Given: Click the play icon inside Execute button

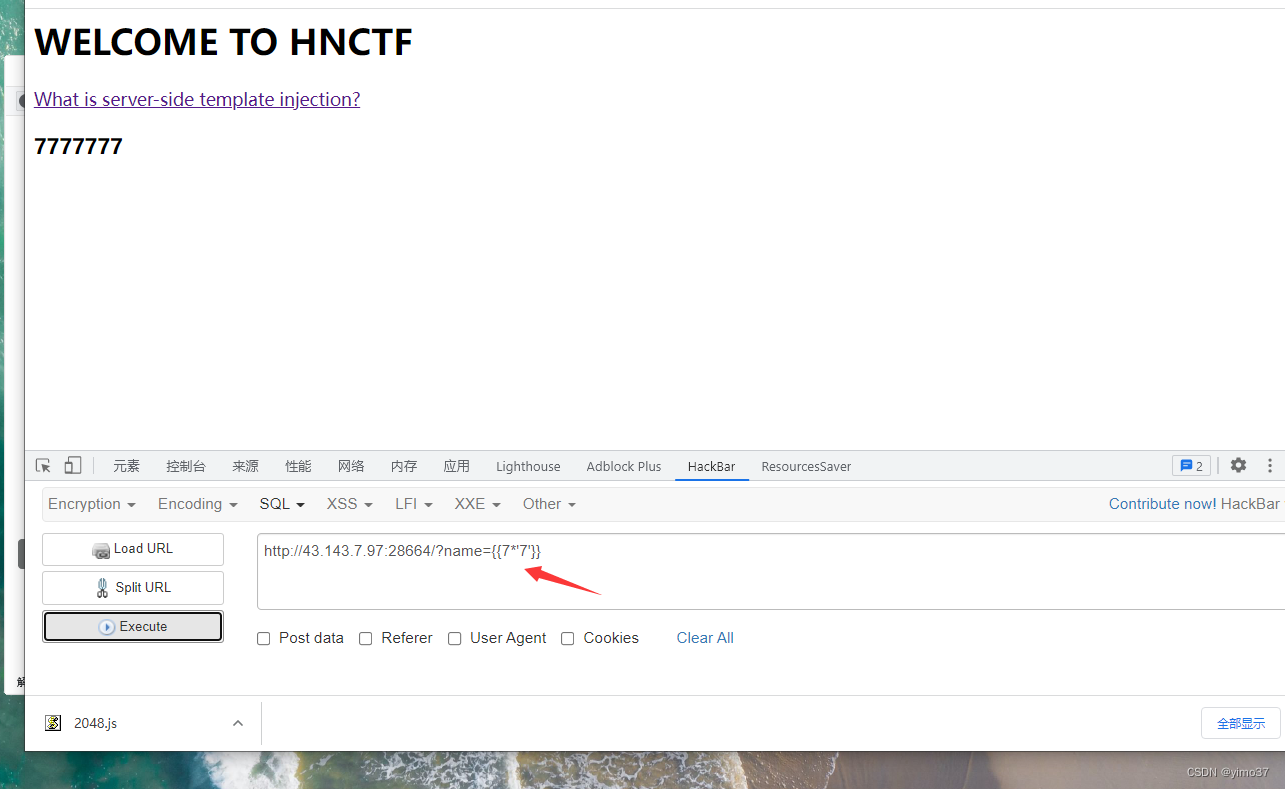Looking at the screenshot, I should point(106,624).
